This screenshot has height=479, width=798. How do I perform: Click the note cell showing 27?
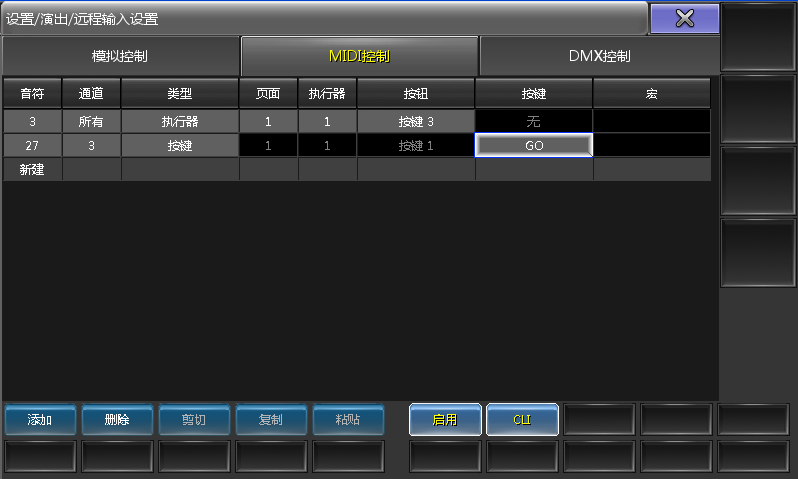(32, 145)
